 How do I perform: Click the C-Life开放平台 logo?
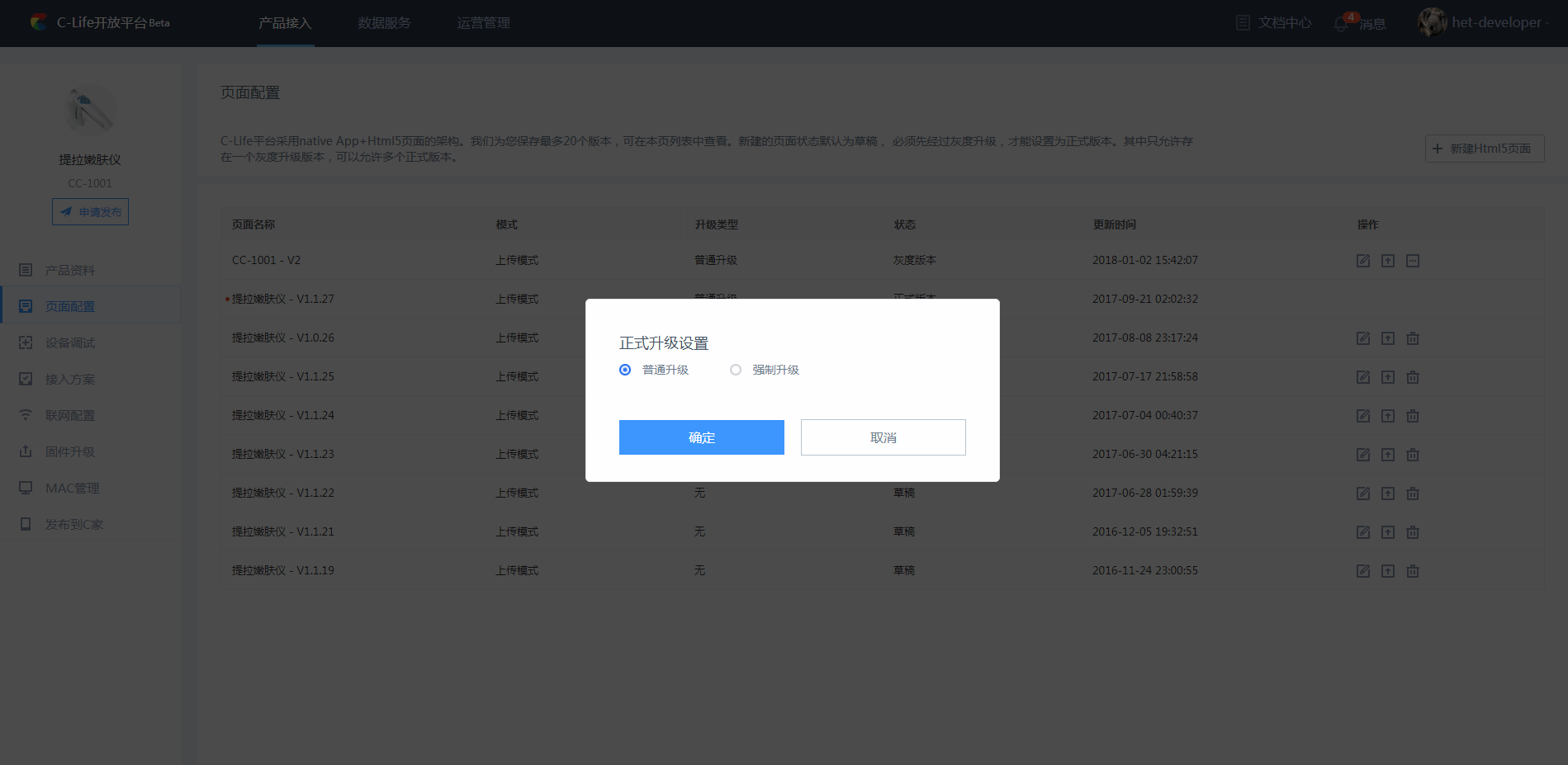pyautogui.click(x=100, y=22)
